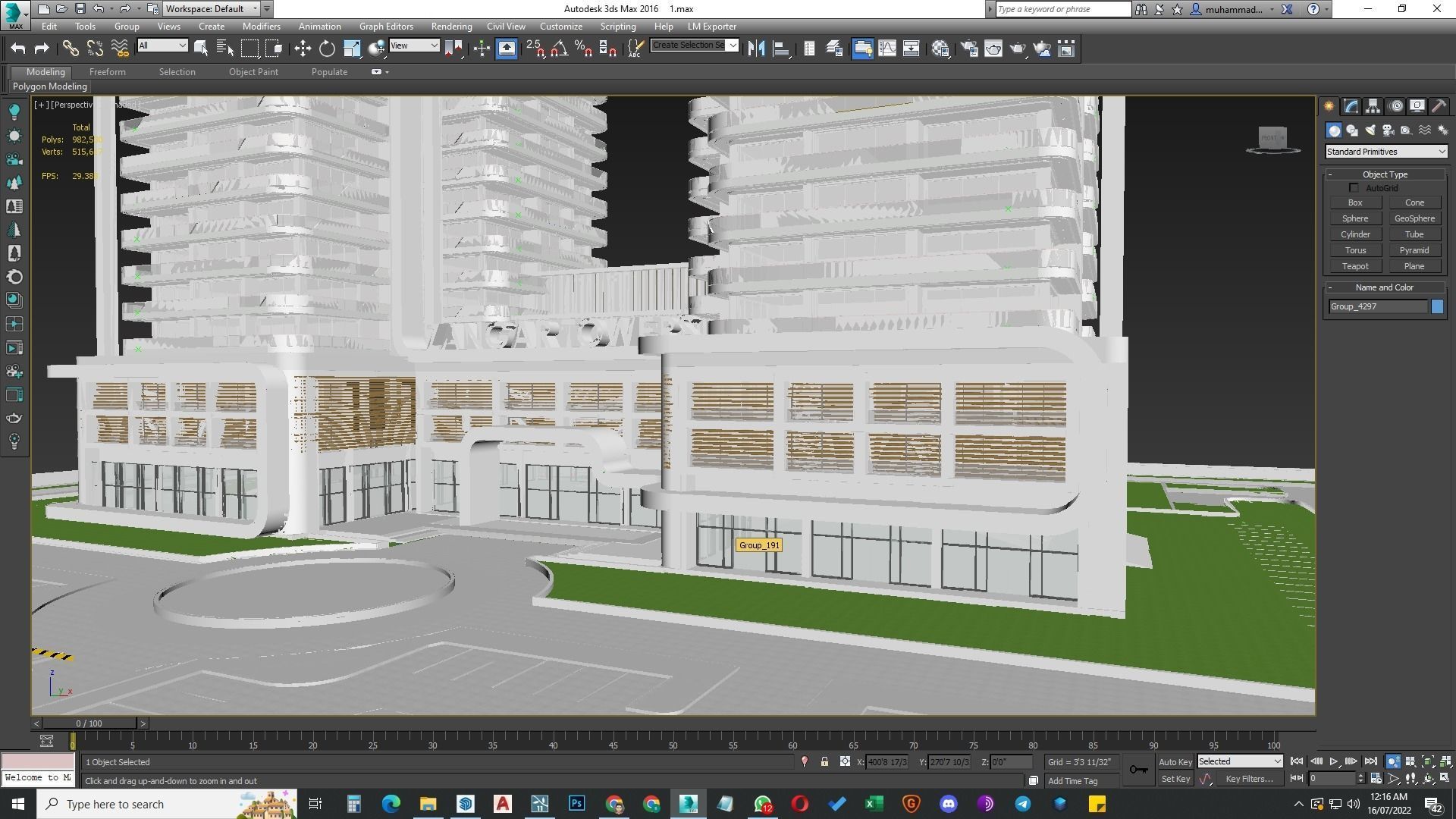
Task: Click the object name field Group_4297
Action: (x=1378, y=306)
